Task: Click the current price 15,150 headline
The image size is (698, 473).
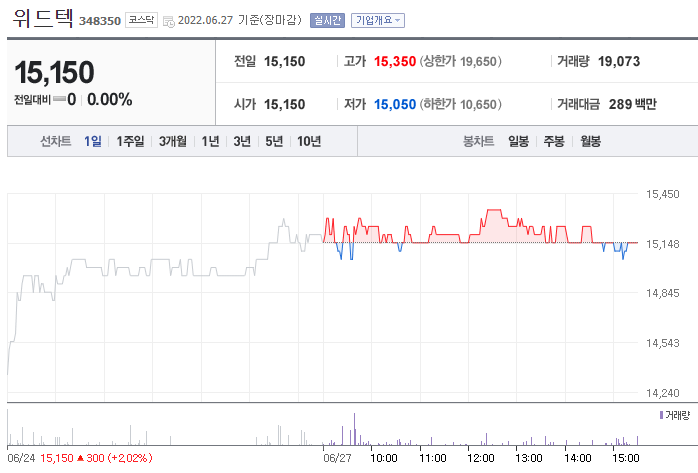Action: tap(54, 72)
